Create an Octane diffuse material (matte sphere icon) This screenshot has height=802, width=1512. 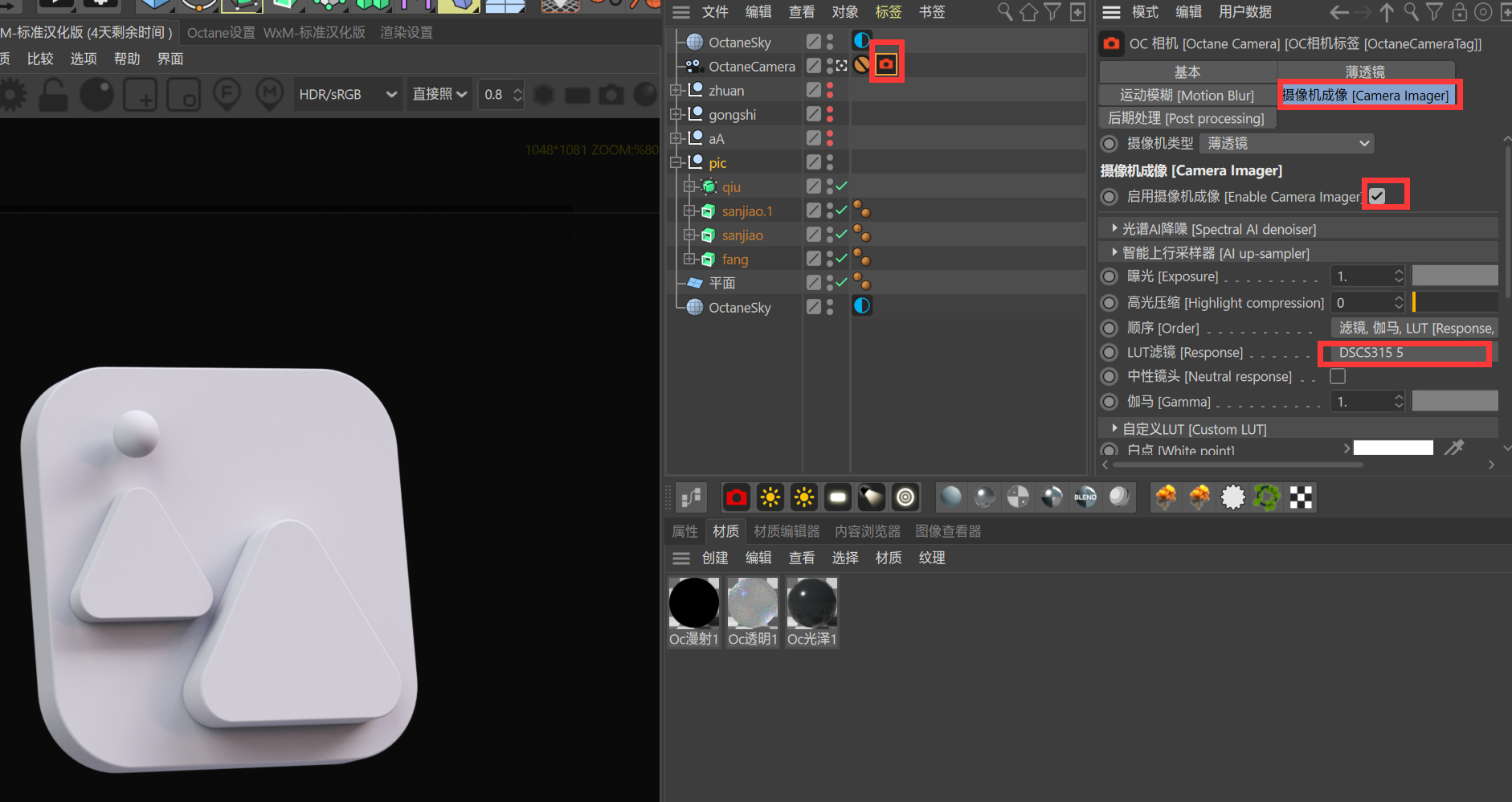tap(951, 497)
